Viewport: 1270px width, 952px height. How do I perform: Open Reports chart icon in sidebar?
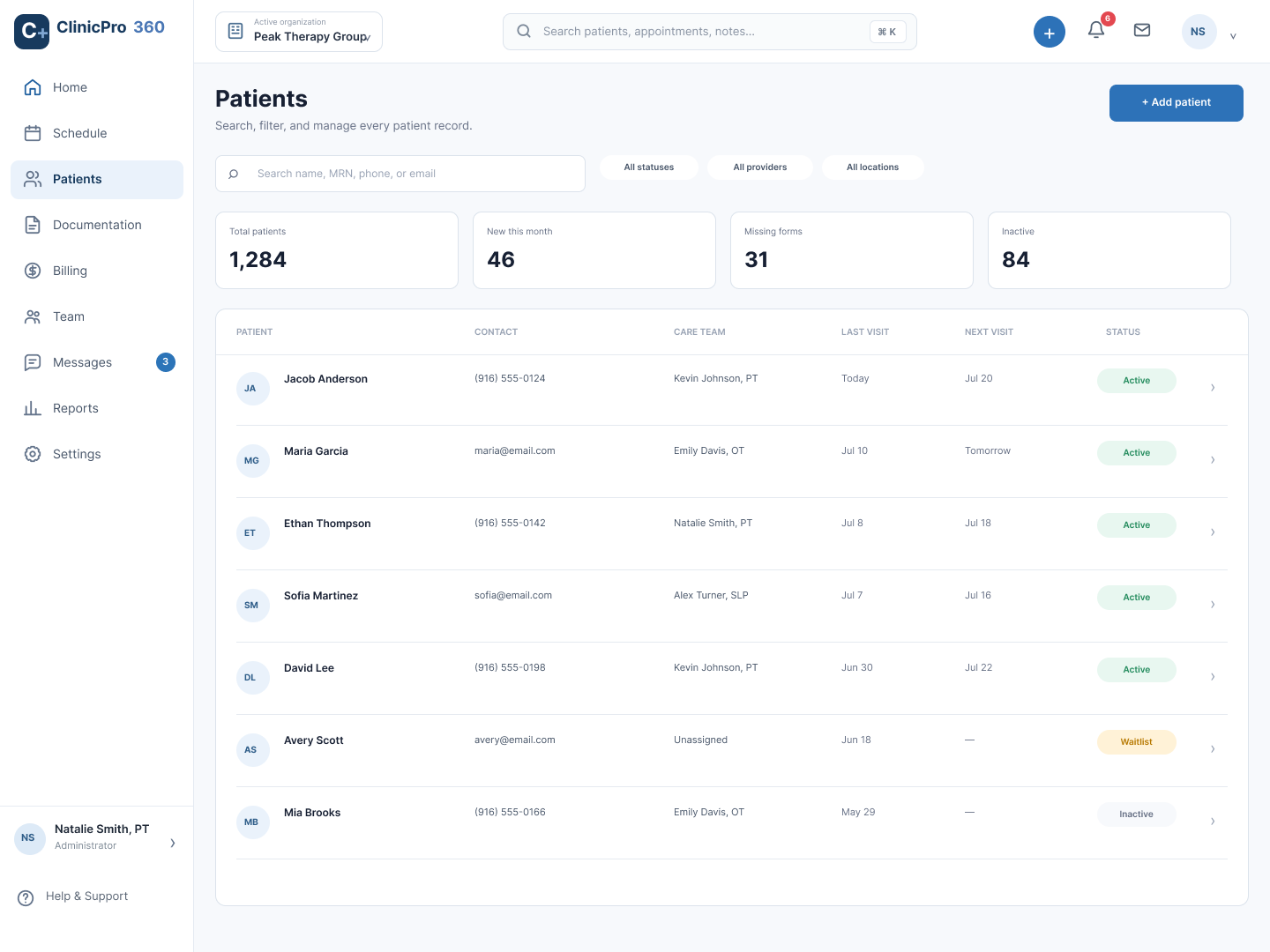click(33, 408)
